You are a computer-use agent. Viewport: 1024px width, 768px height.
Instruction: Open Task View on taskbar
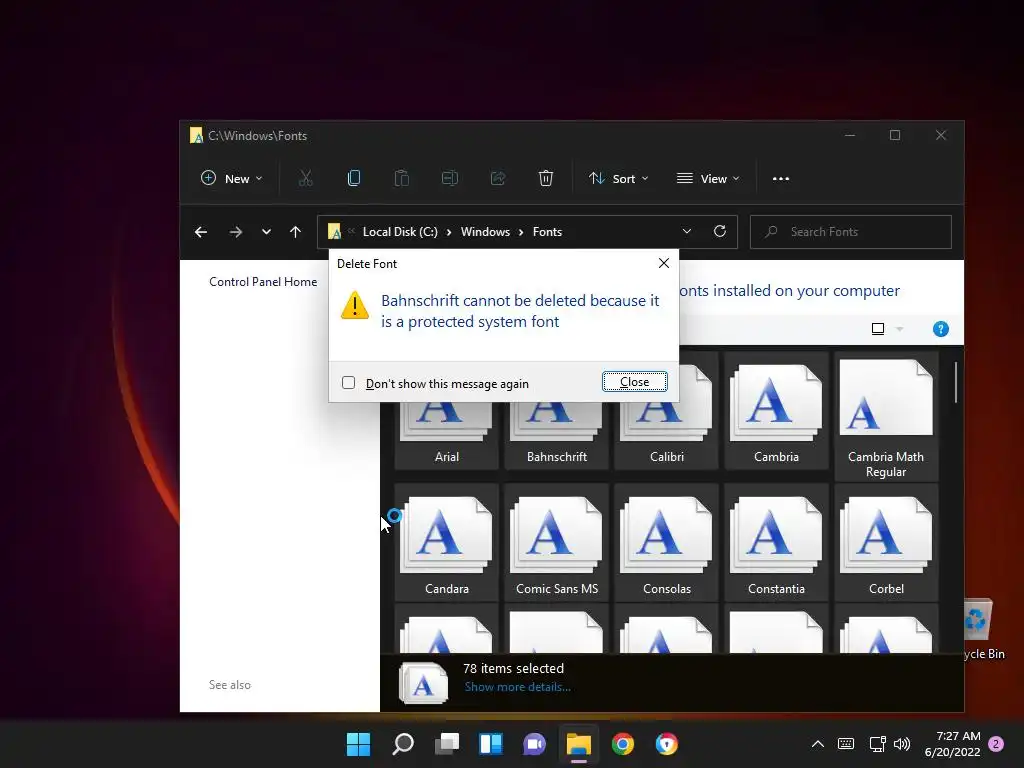pyautogui.click(x=447, y=744)
